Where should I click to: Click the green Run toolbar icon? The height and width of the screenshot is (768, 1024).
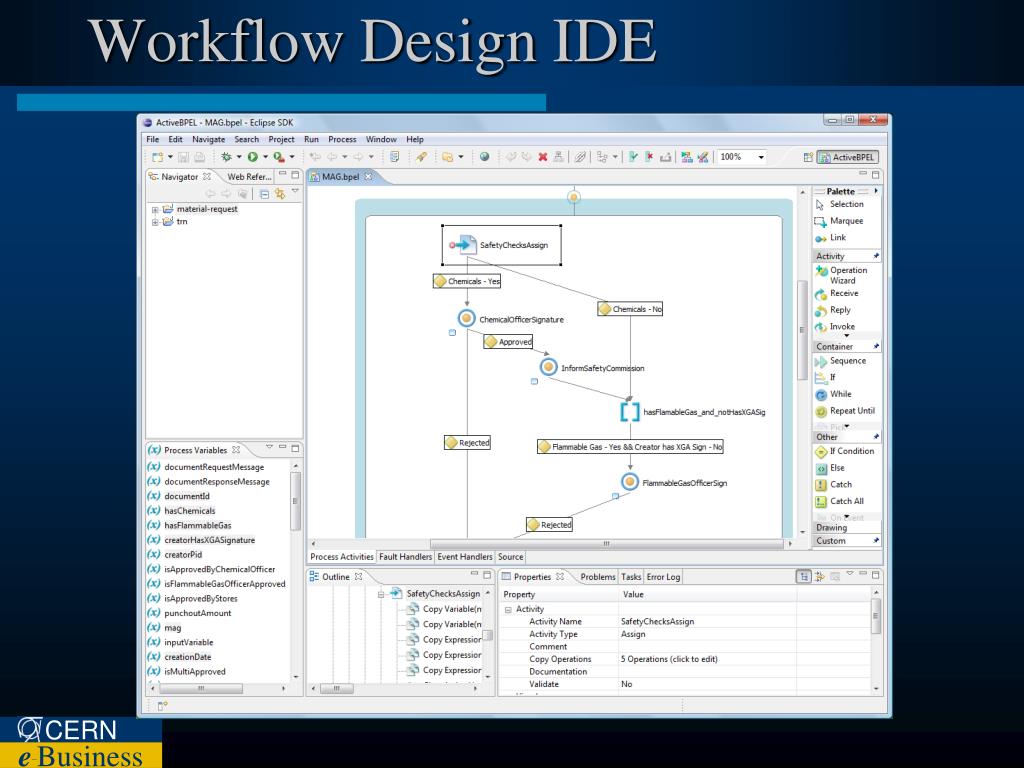click(x=252, y=157)
